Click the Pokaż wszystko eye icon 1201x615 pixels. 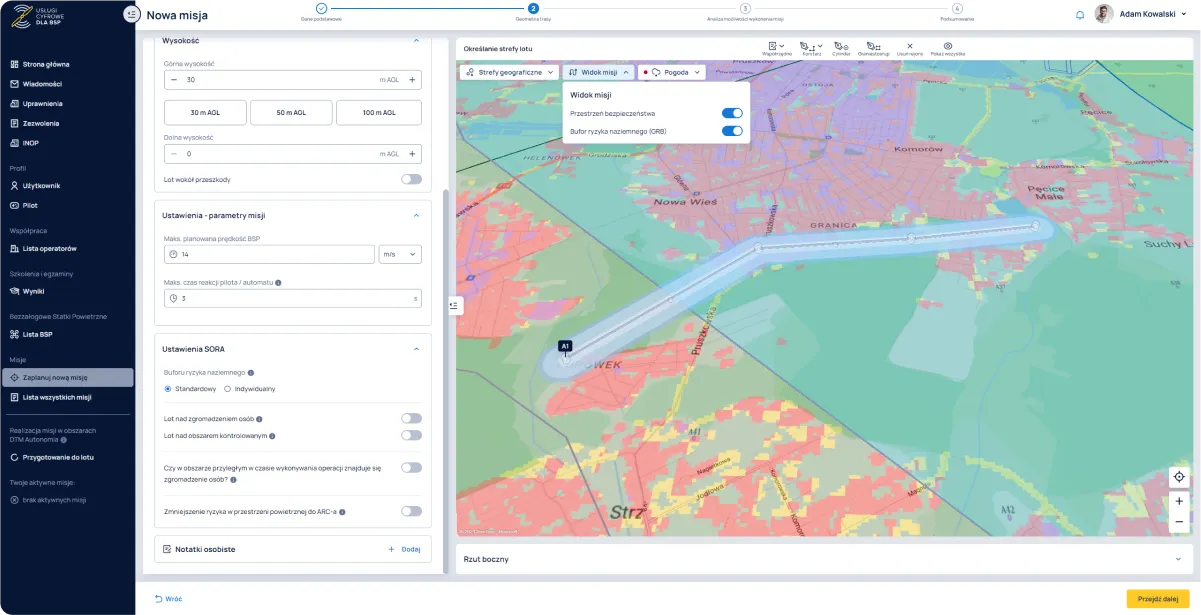tap(947, 46)
